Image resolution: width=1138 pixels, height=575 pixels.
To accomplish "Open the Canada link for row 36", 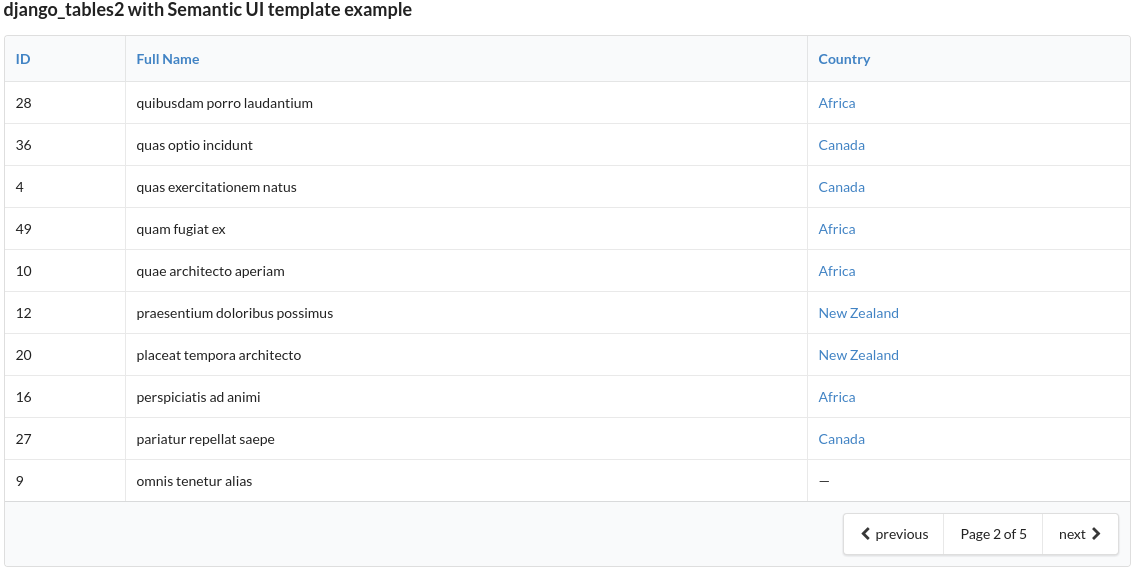I will pos(841,145).
